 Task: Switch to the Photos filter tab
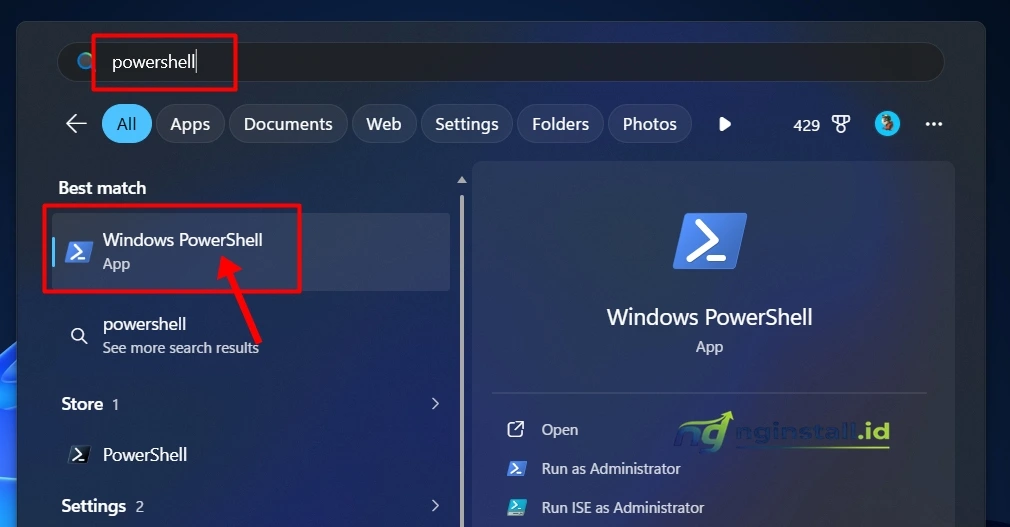point(650,124)
